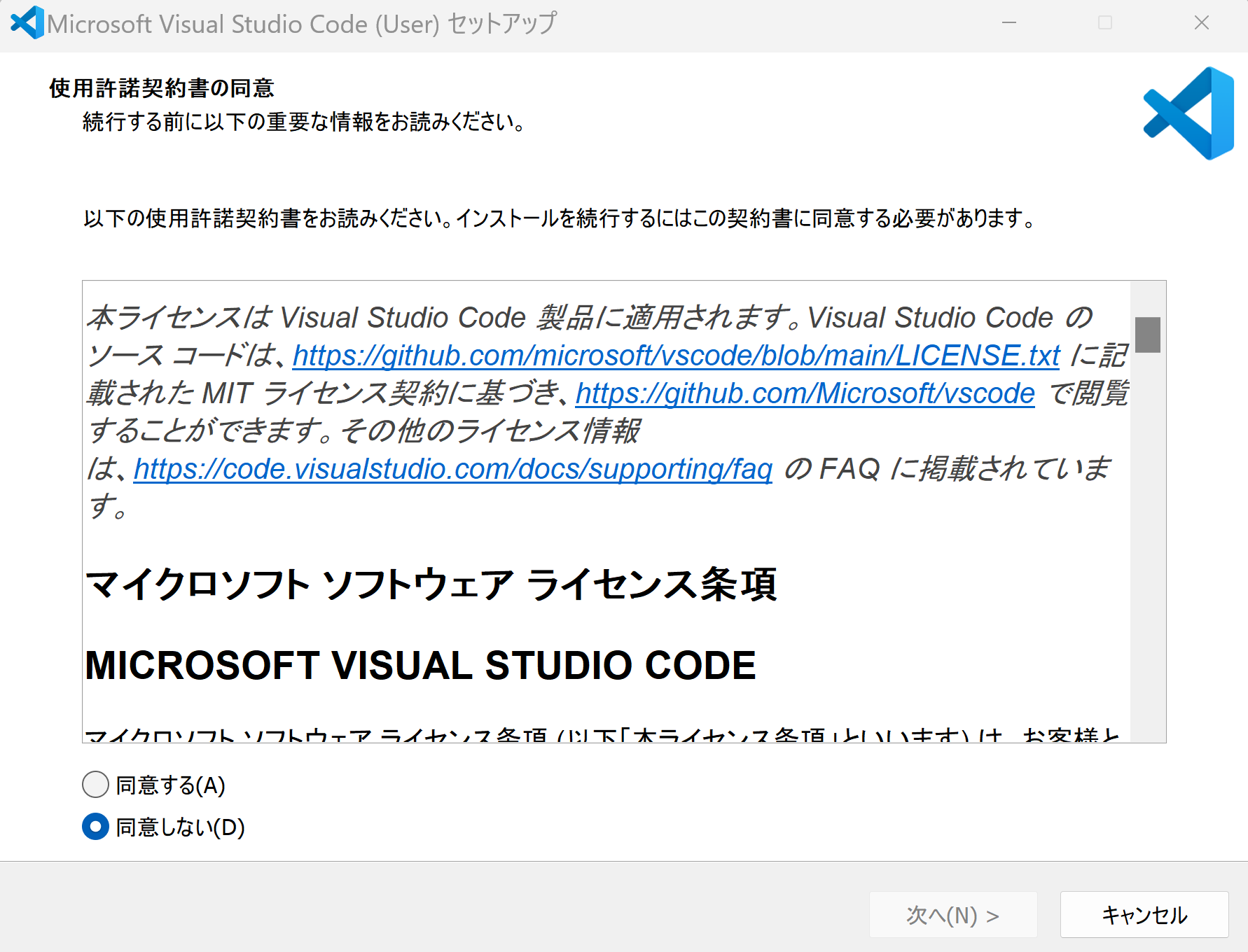Click the MICROSOFT VISUAL STUDIO CODE heading

(420, 665)
